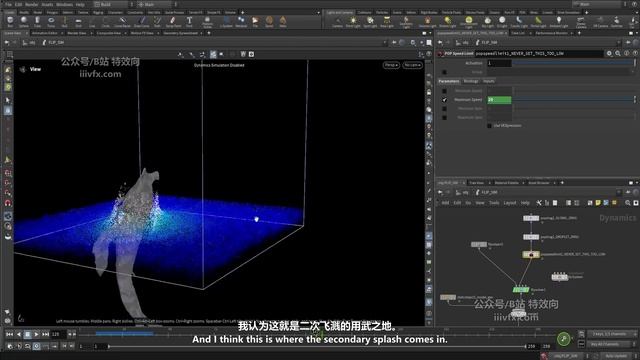Add an Environment Light from the shelf
Viewport: 640px width, 360px height.
point(469,22)
